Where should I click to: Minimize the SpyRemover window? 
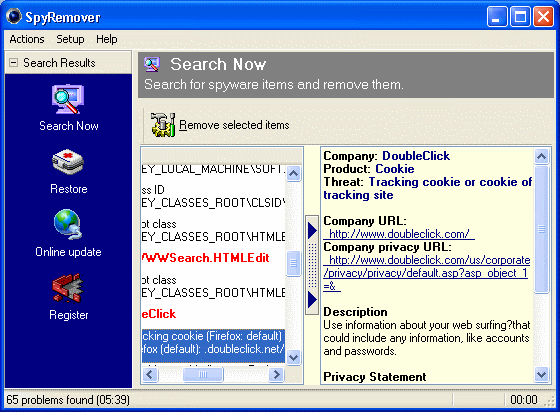[x=497, y=17]
